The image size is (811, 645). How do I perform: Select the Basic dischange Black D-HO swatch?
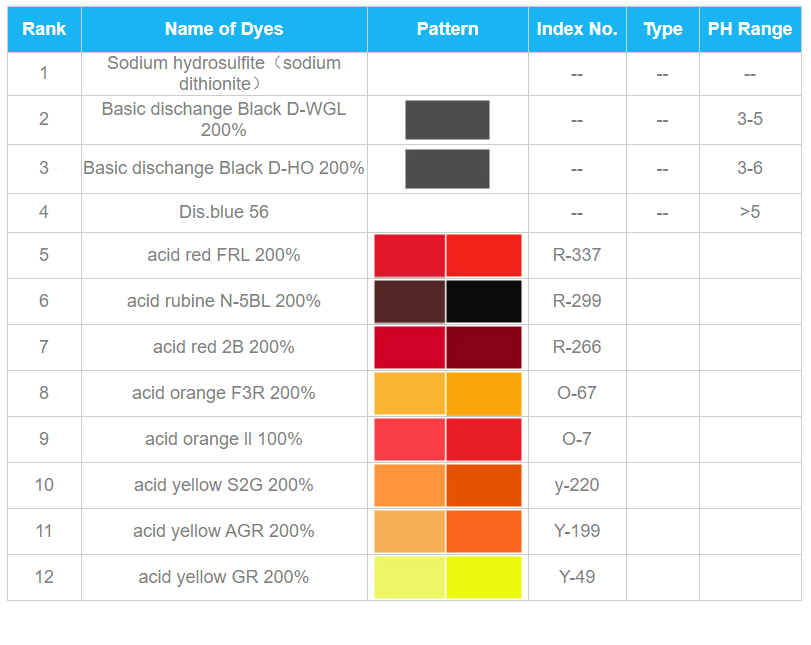point(447,169)
